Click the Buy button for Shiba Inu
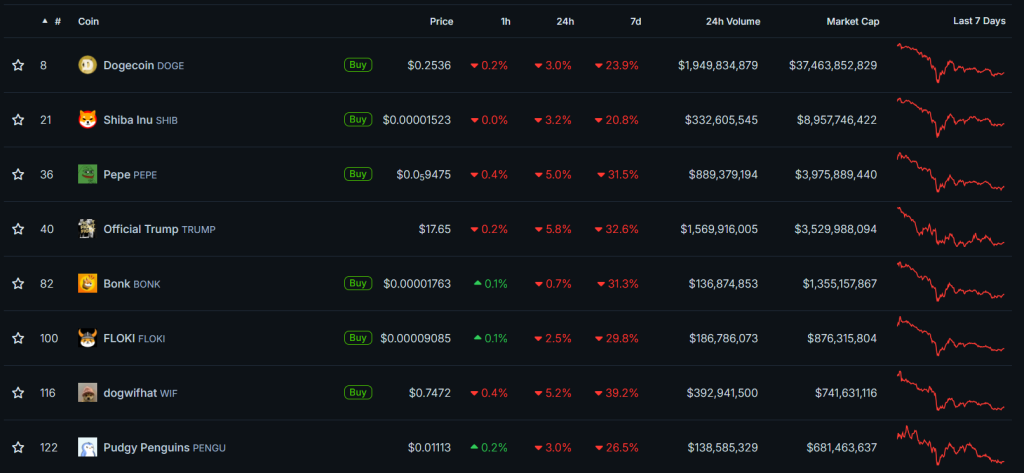The height and width of the screenshot is (473, 1024). click(x=358, y=120)
